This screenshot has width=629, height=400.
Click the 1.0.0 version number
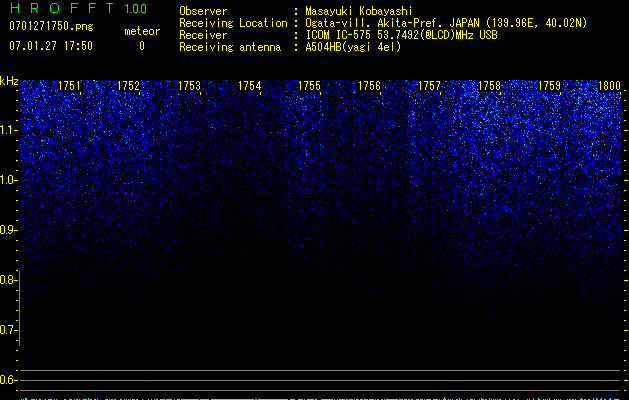[x=135, y=9]
